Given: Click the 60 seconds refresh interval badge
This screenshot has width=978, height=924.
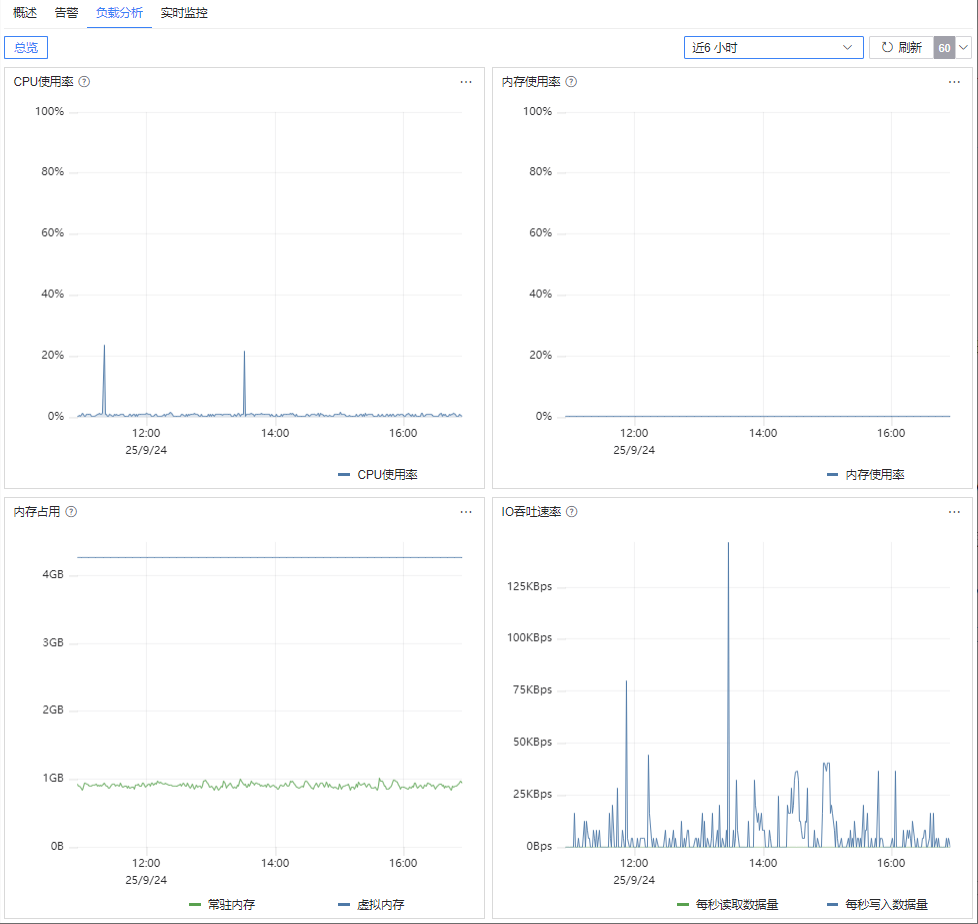Looking at the screenshot, I should point(944,47).
